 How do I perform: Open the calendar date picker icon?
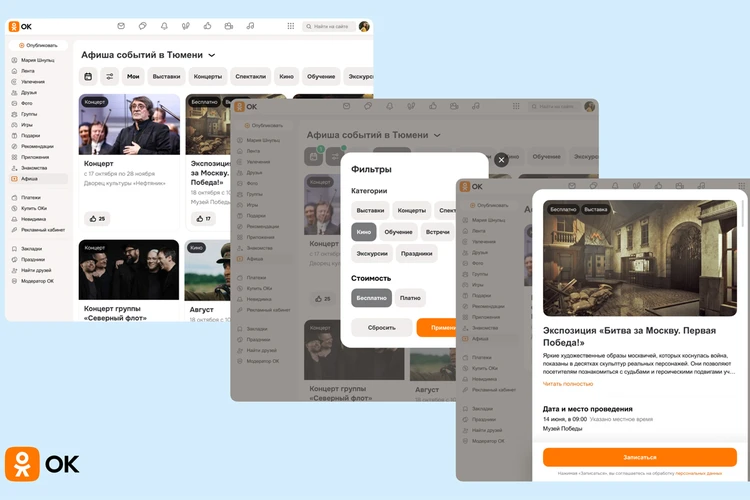tap(88, 76)
